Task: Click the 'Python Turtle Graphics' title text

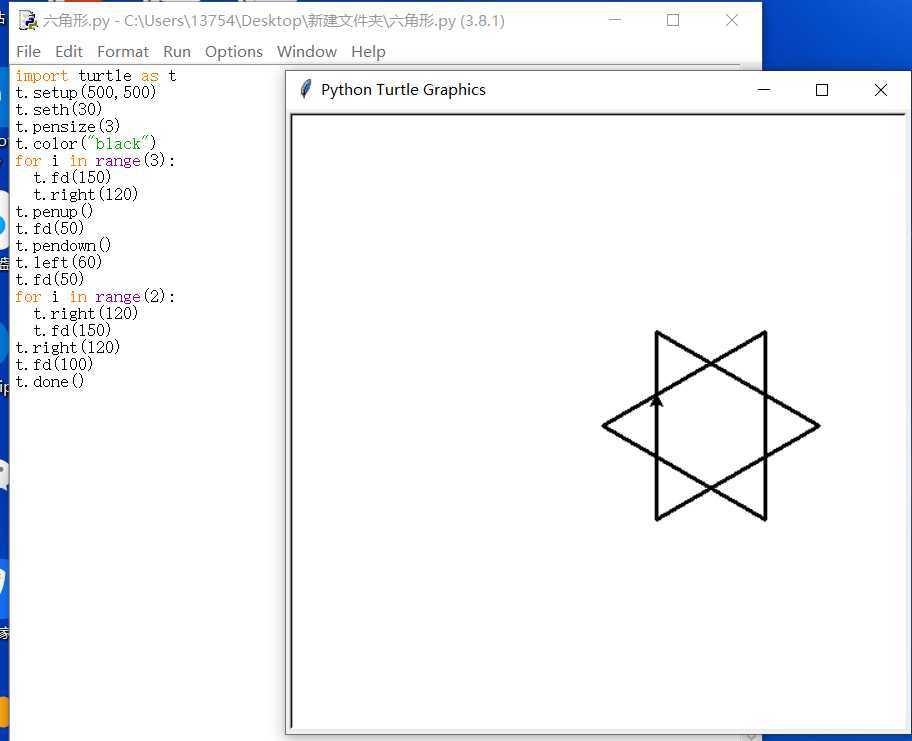Action: click(x=403, y=90)
